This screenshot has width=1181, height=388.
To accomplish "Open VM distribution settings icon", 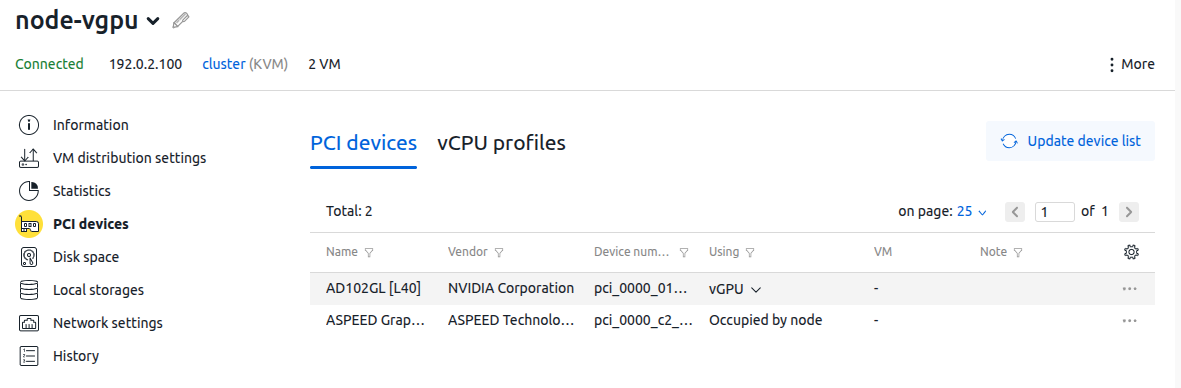I will (29, 158).
